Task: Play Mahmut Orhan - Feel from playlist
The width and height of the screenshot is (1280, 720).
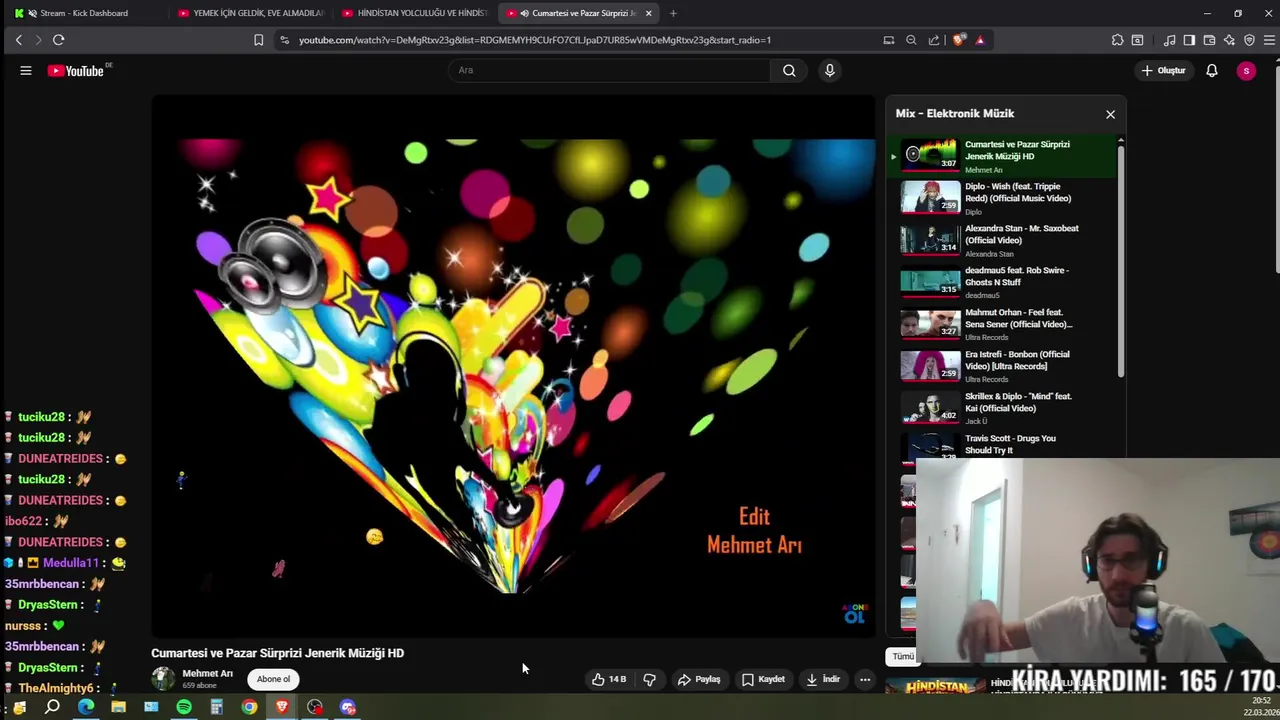Action: (1002, 324)
